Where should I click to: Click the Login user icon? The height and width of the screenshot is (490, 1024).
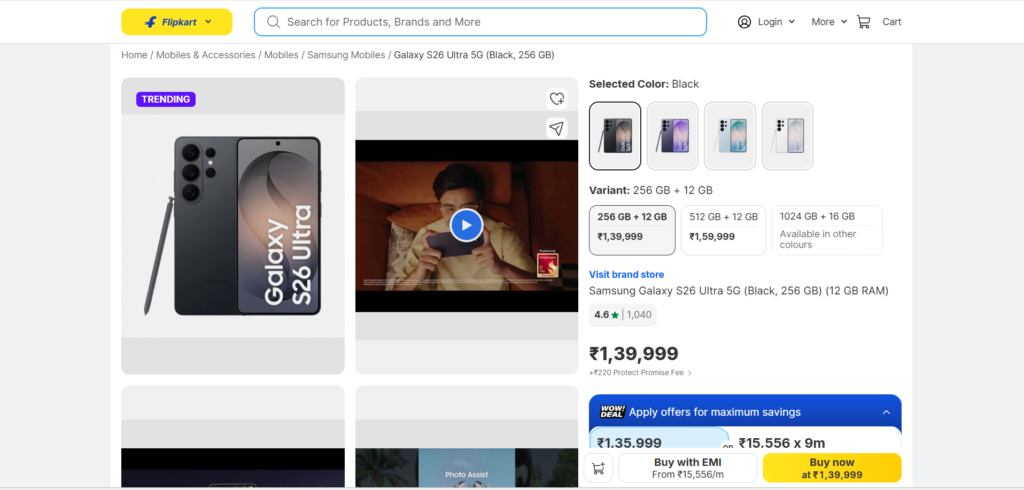tap(744, 22)
